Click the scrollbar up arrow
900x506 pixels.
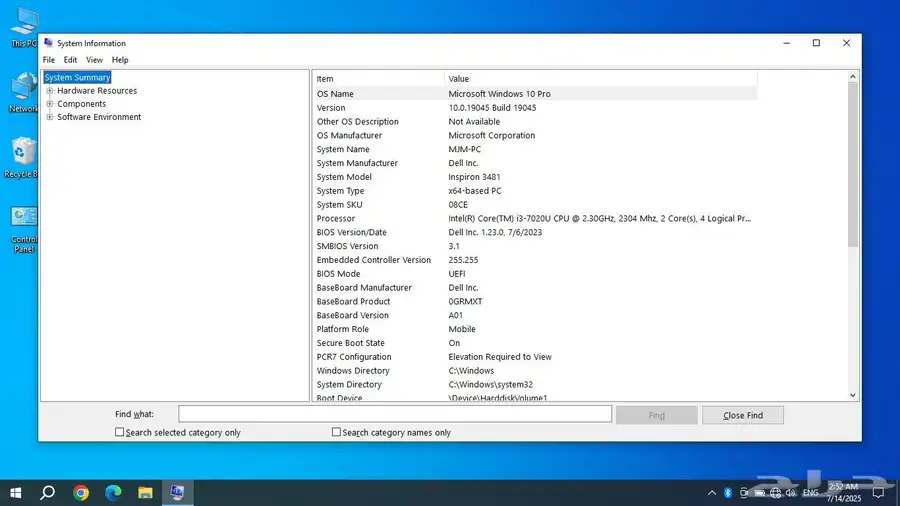[x=852, y=76]
